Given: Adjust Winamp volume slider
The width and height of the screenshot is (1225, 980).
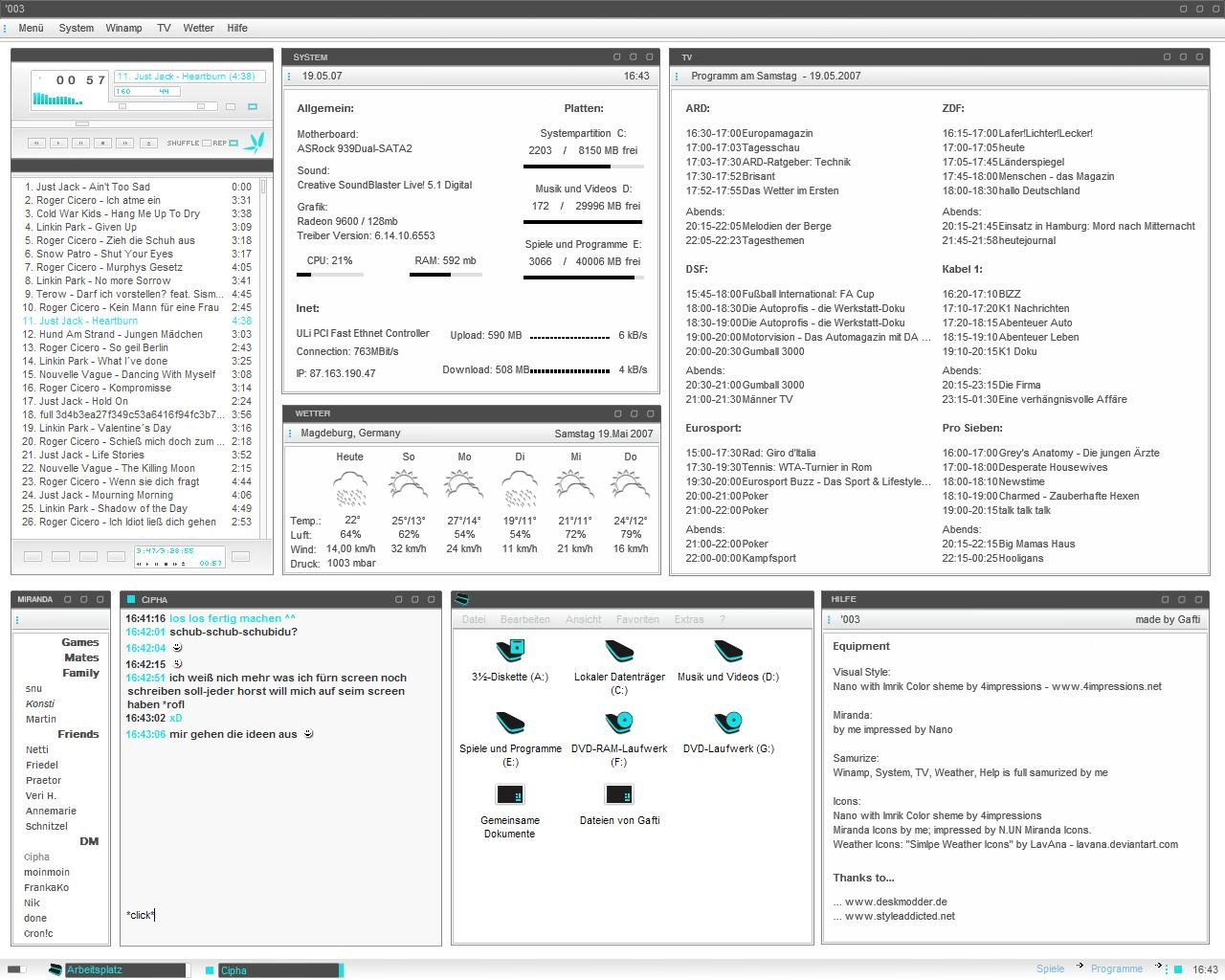Looking at the screenshot, I should [x=122, y=106].
